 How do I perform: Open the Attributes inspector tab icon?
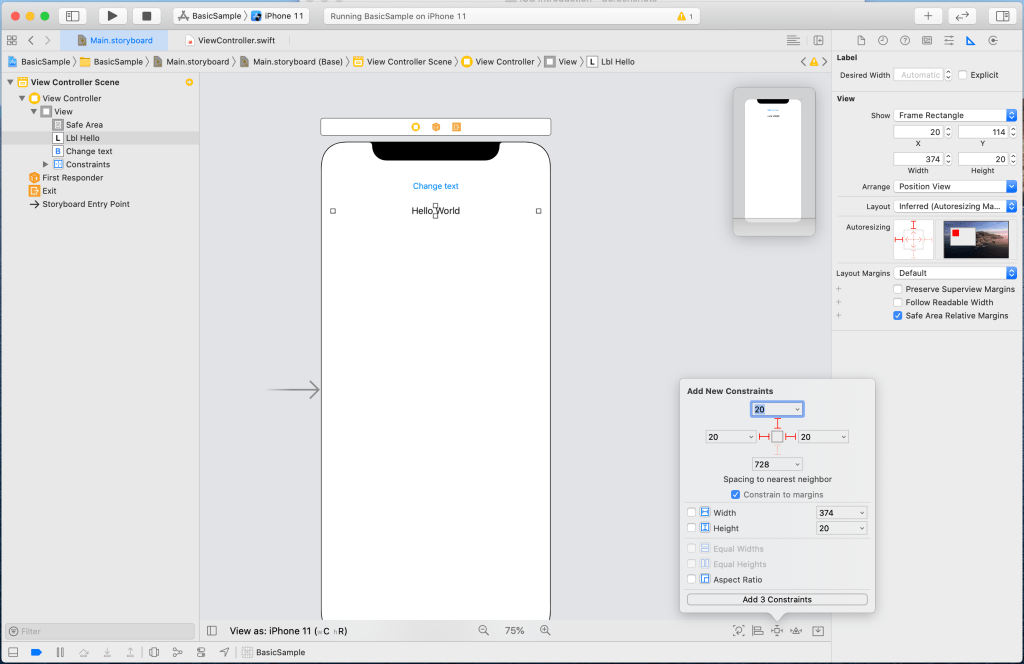(948, 41)
